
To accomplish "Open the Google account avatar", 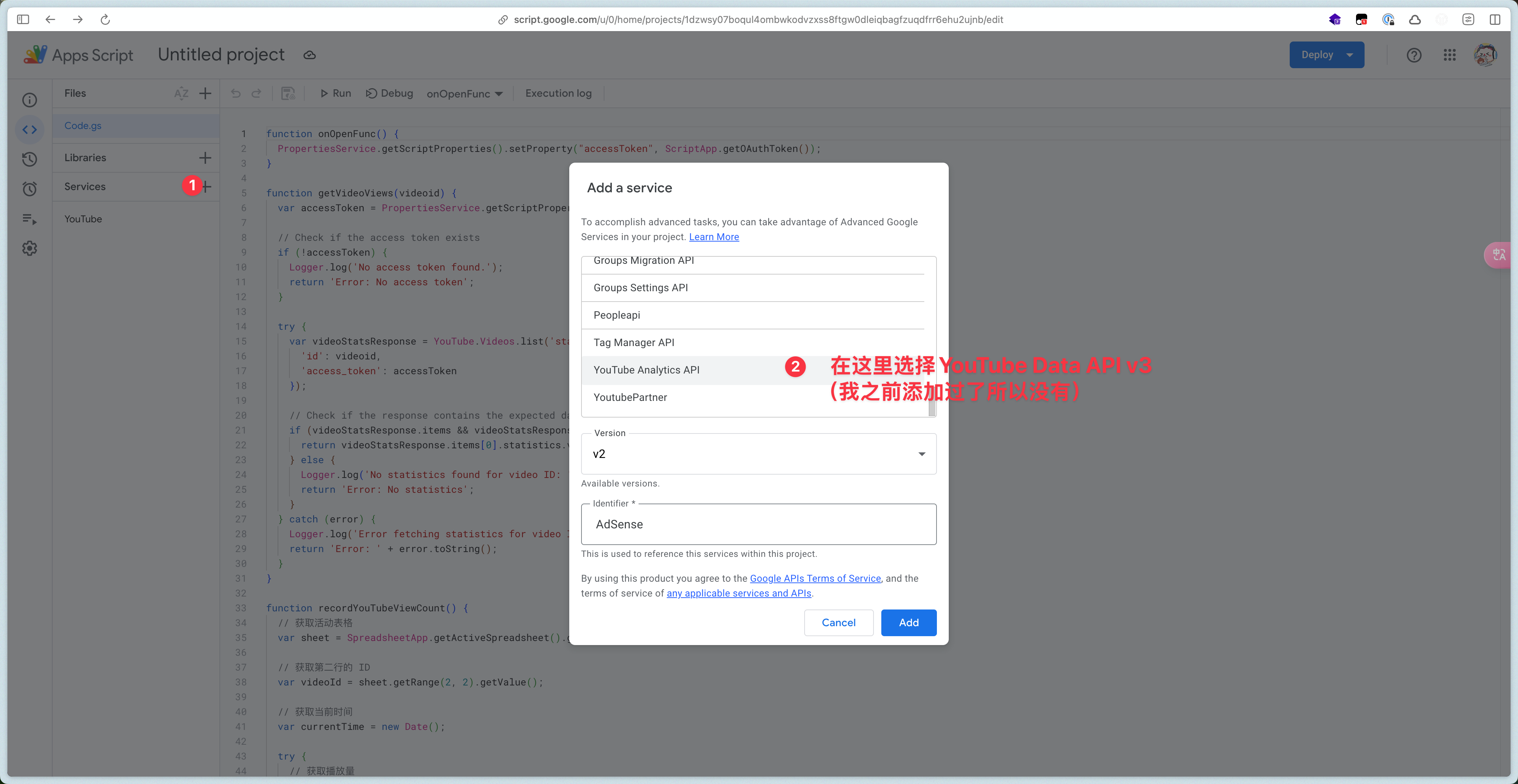I will (1485, 55).
